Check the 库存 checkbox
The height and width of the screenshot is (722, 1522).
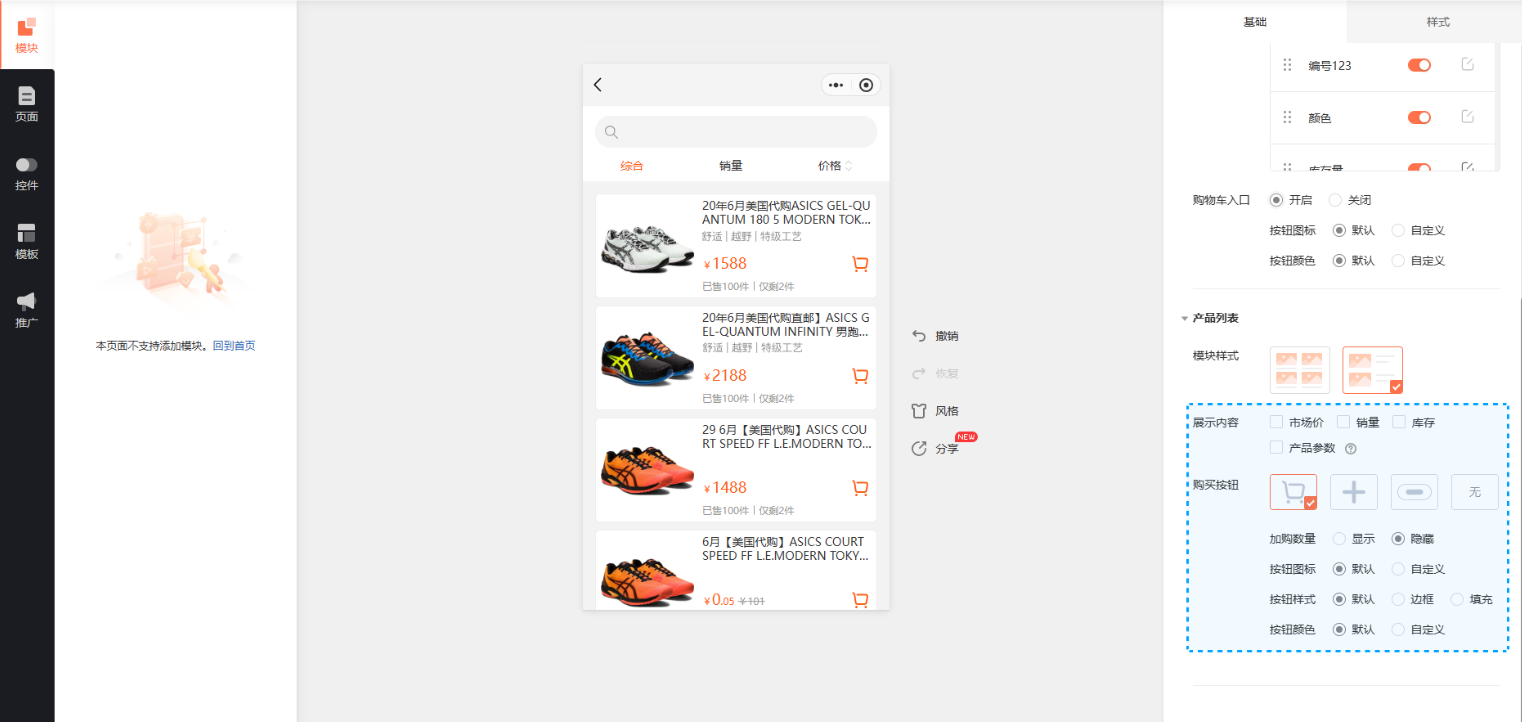pyautogui.click(x=1399, y=422)
